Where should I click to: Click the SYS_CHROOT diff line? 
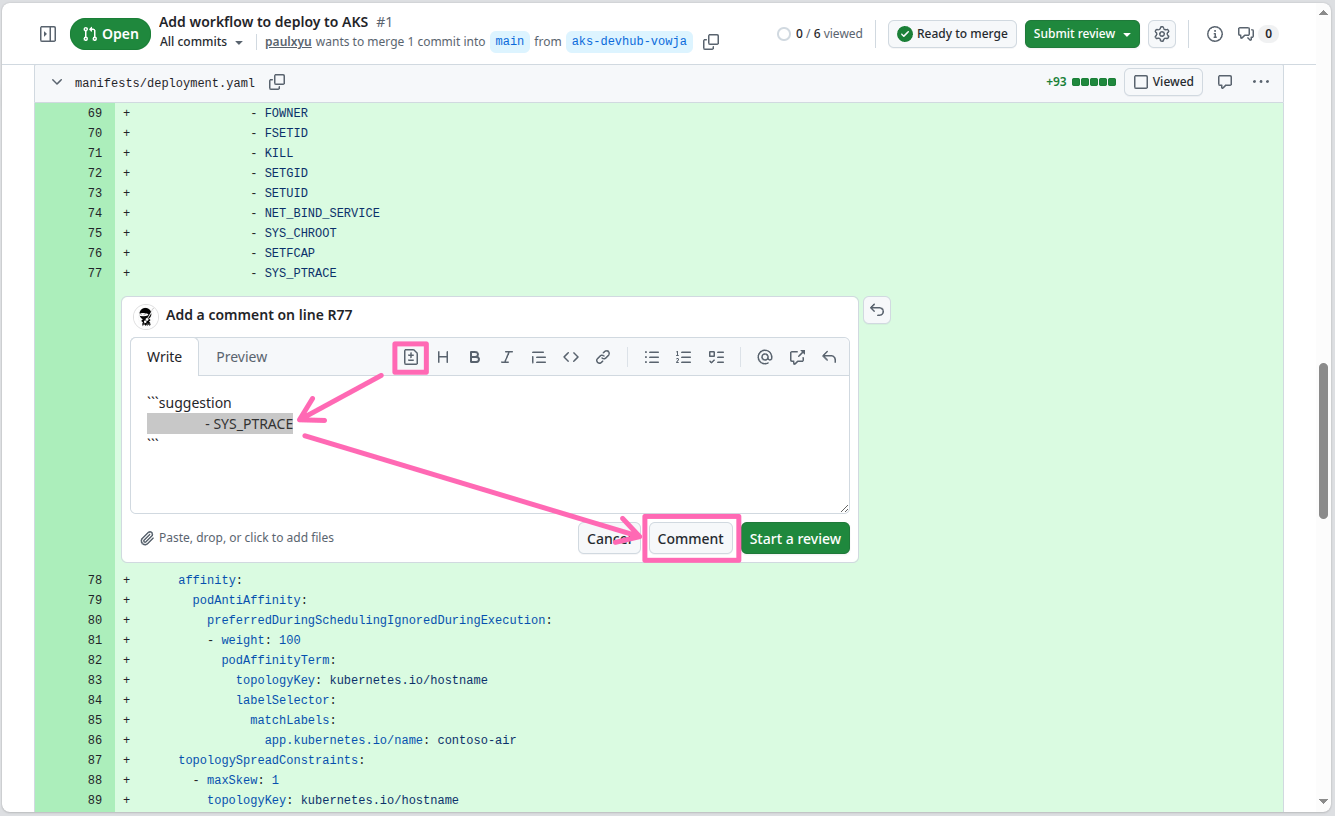(x=699, y=233)
